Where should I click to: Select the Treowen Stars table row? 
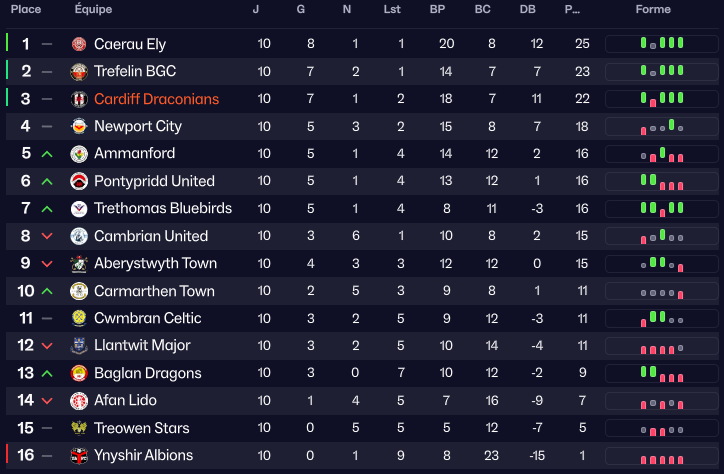point(360,428)
